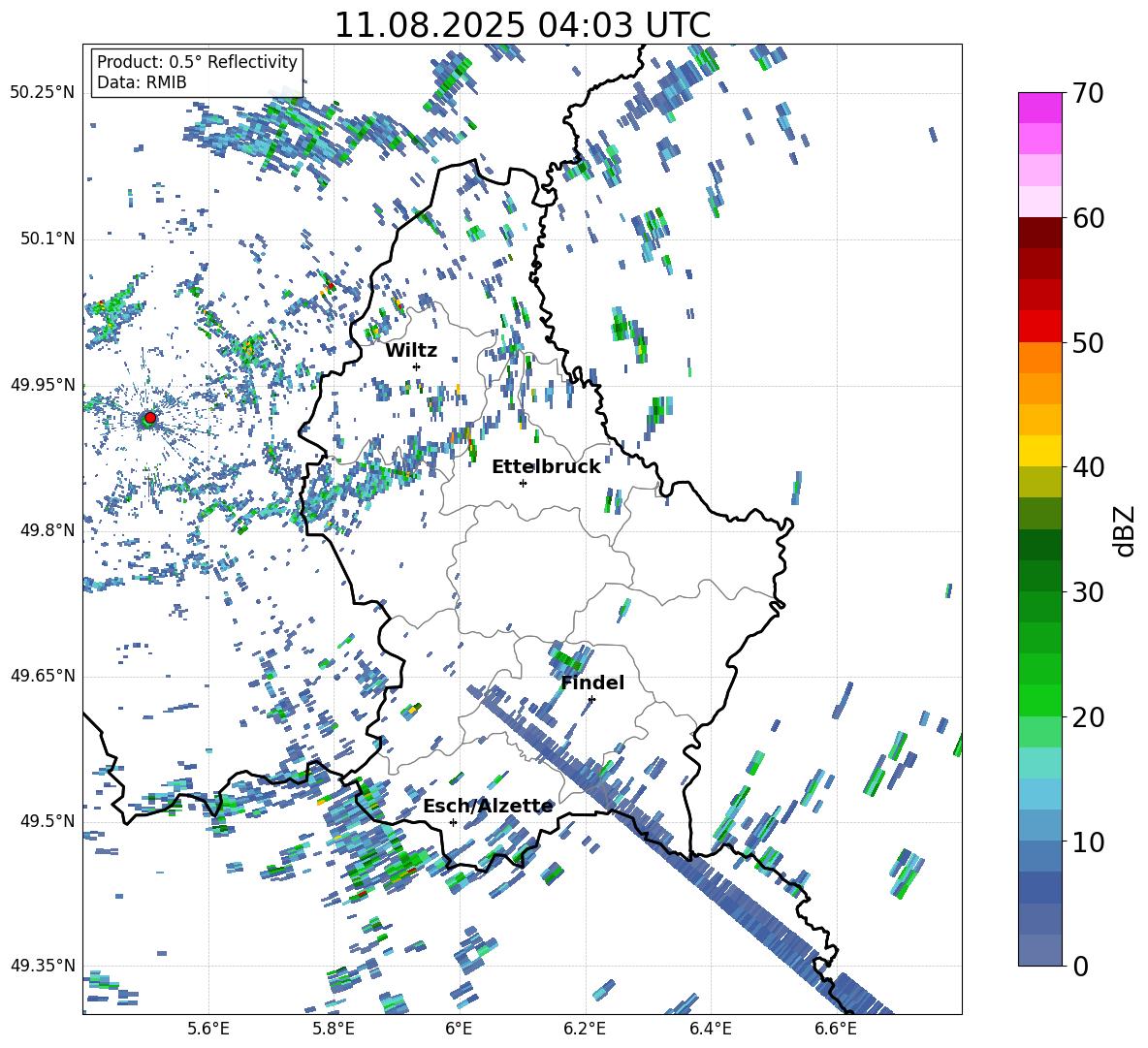Click the Product: 0.5° Reflectivity text

click(197, 61)
